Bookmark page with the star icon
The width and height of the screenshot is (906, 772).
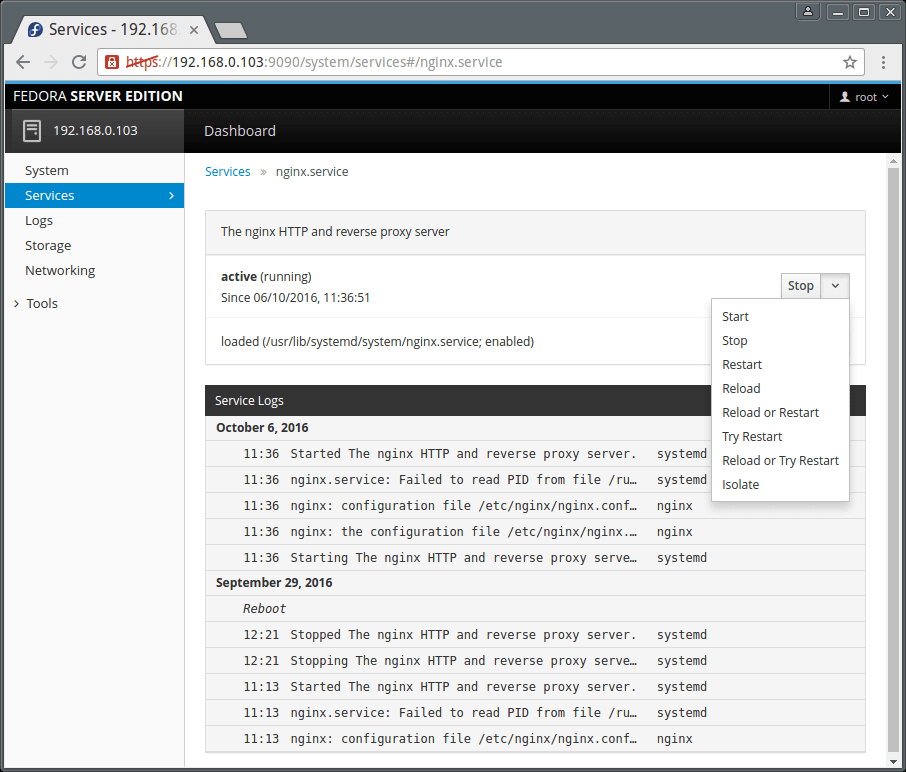click(849, 62)
